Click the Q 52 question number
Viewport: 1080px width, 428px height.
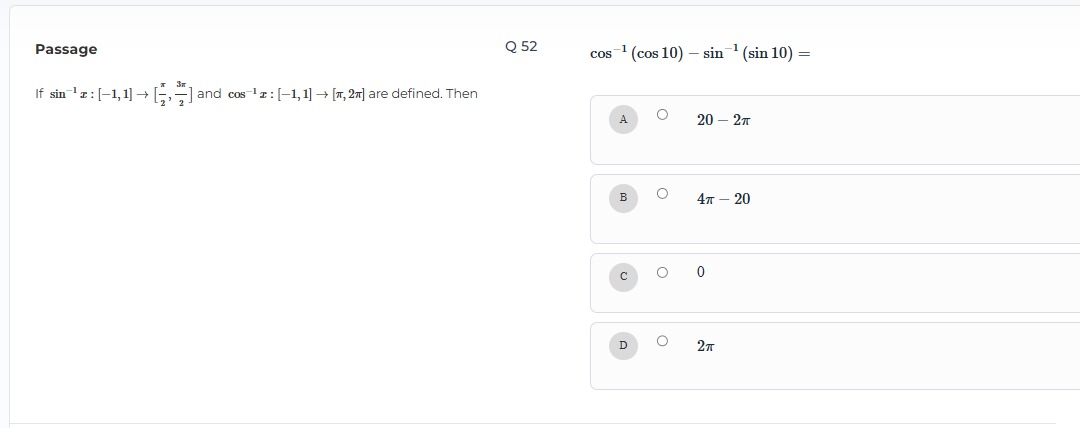pyautogui.click(x=521, y=47)
